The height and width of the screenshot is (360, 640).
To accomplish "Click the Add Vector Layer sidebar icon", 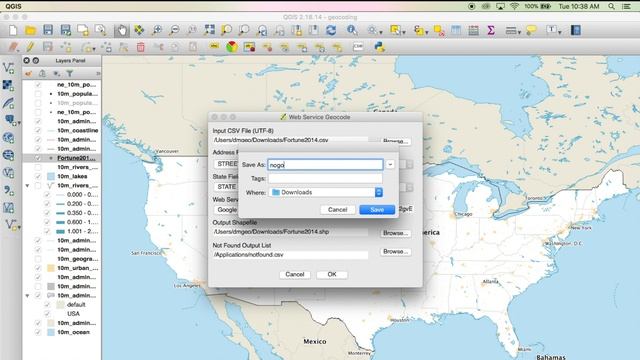I will pos(9,68).
